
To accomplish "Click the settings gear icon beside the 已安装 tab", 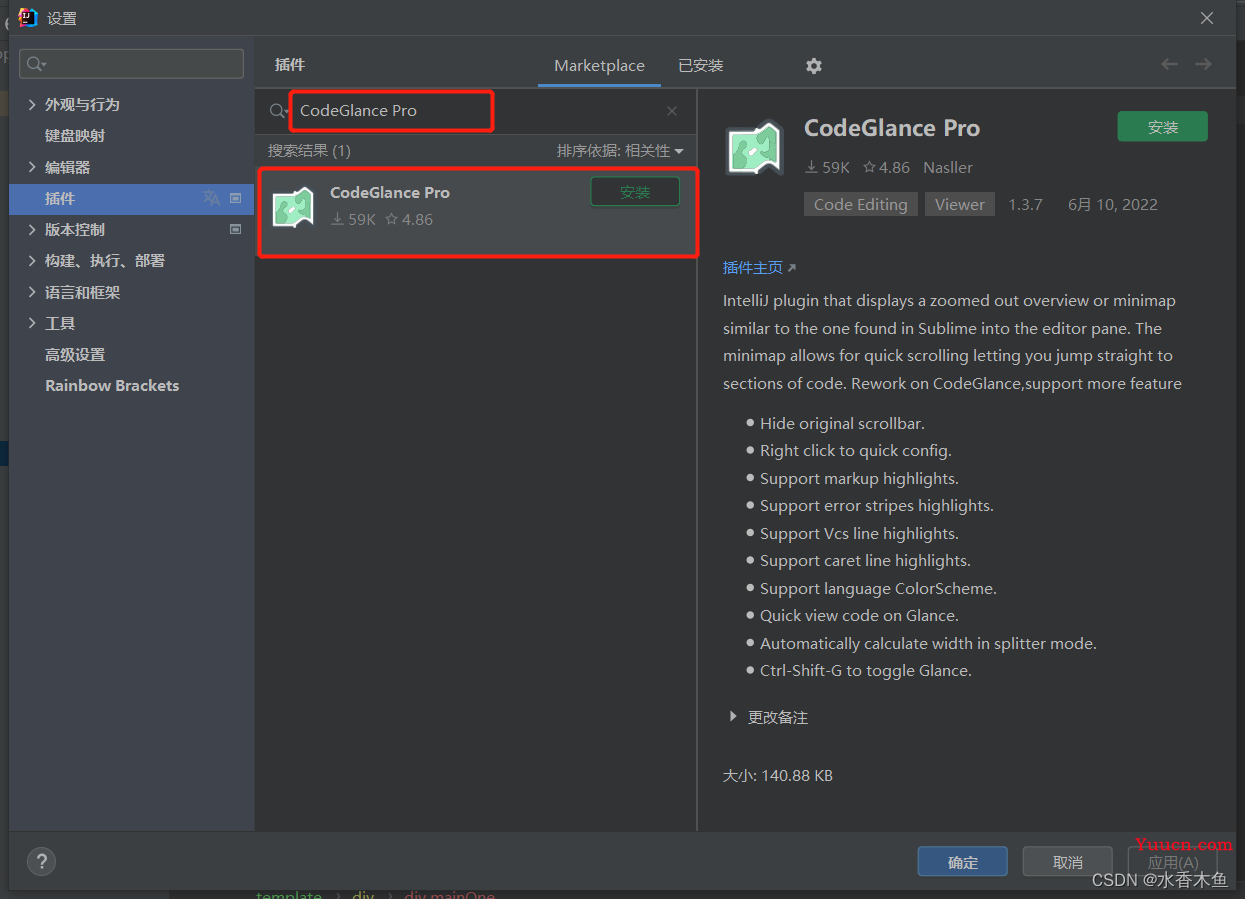I will [x=814, y=66].
